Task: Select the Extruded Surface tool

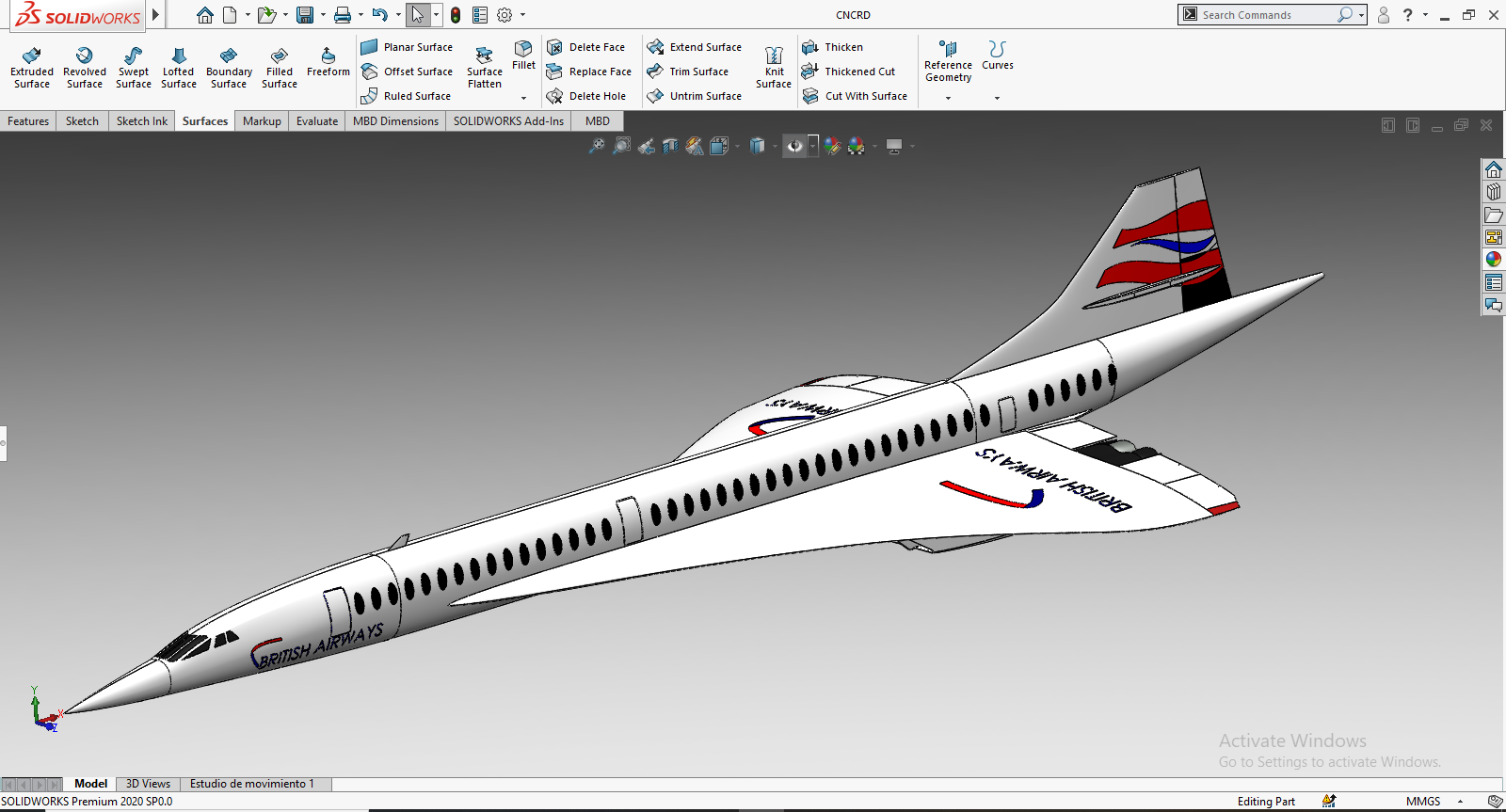Action: (32, 68)
